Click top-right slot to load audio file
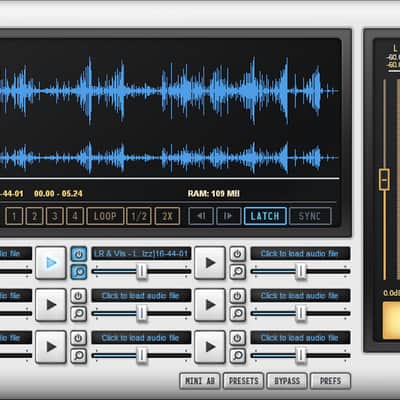Viewport: 400px width, 400px height. coord(300,254)
